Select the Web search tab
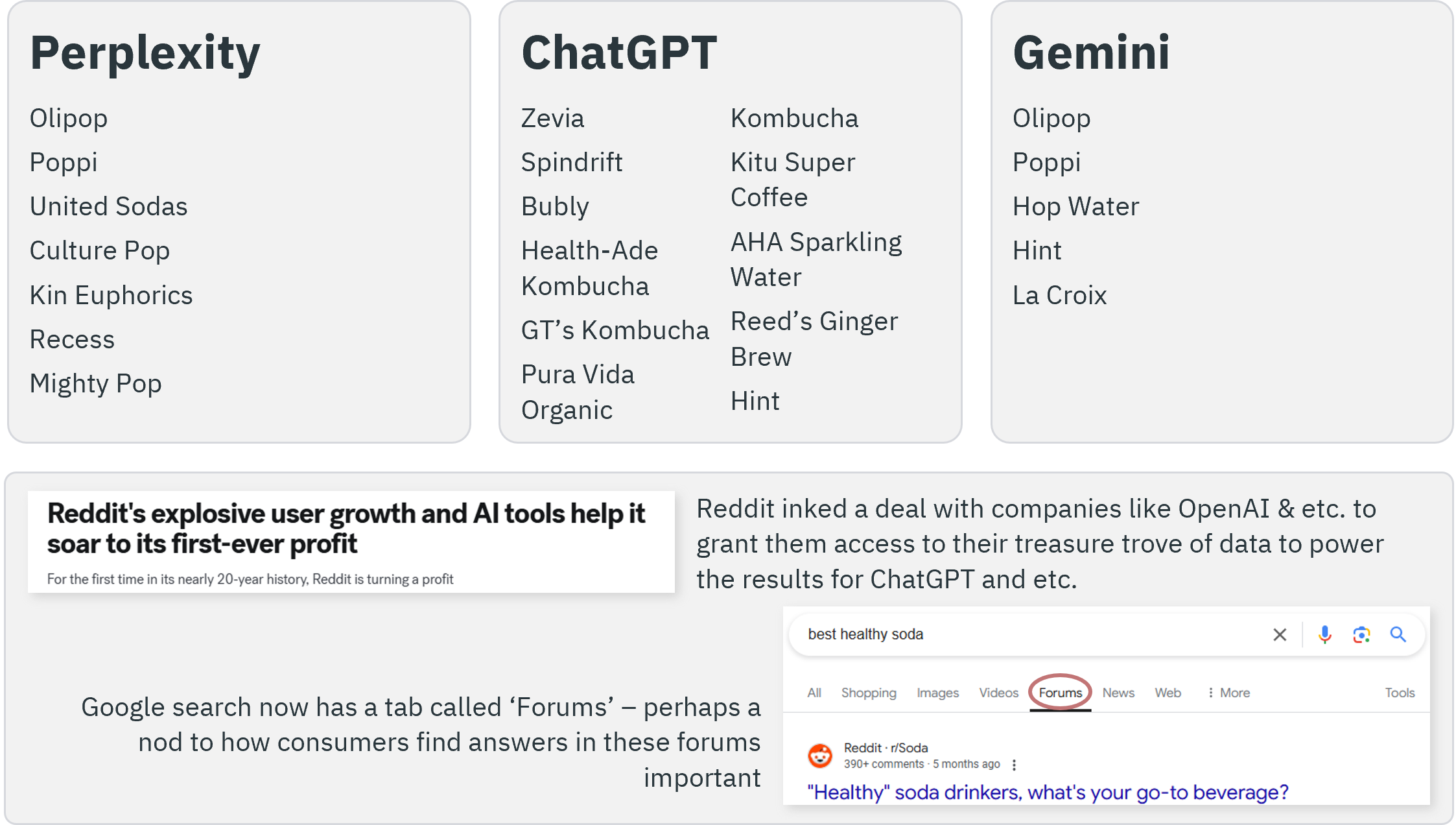This screenshot has width=1456, height=825. point(1168,693)
